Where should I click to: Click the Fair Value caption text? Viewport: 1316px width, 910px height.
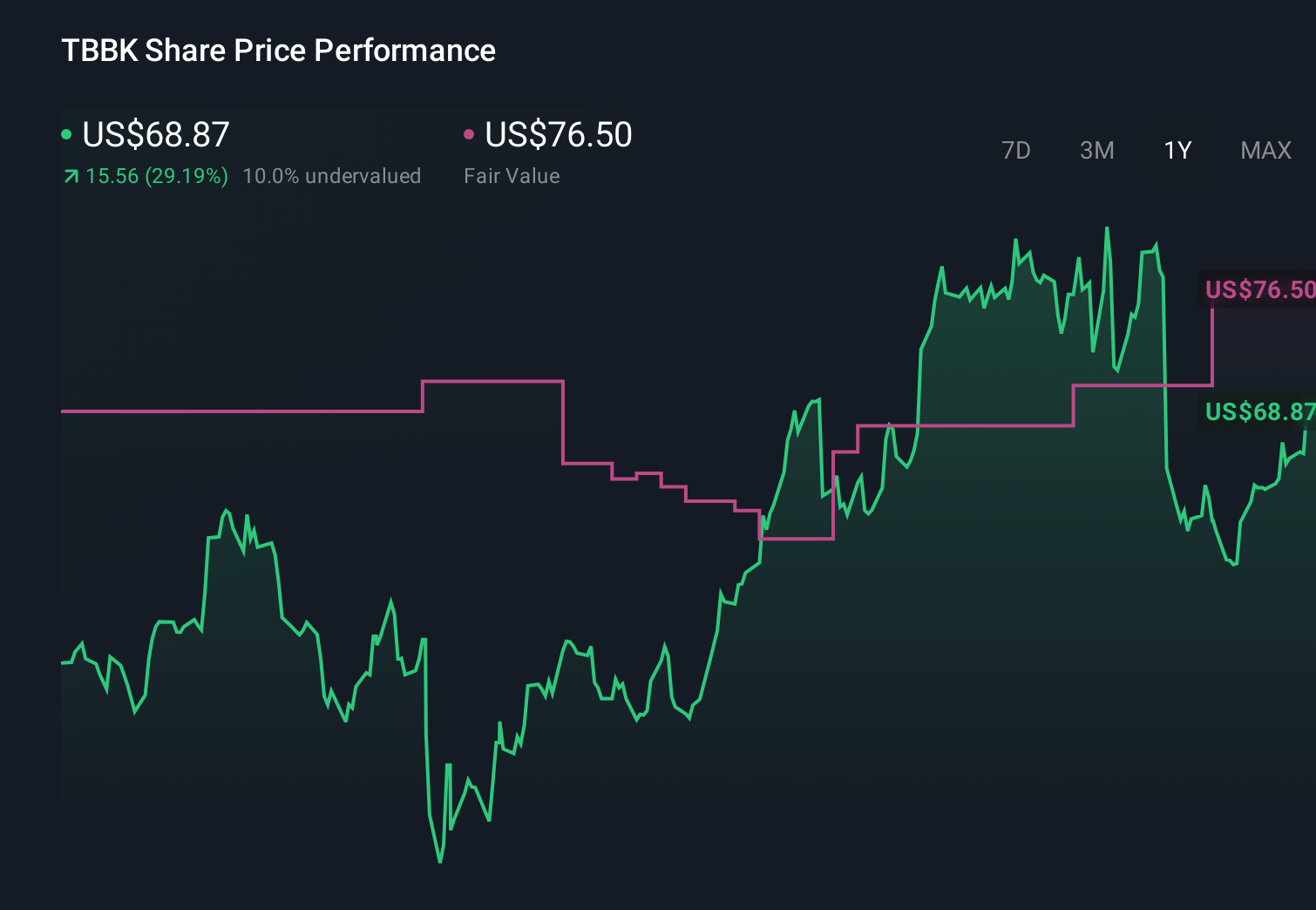pos(512,175)
